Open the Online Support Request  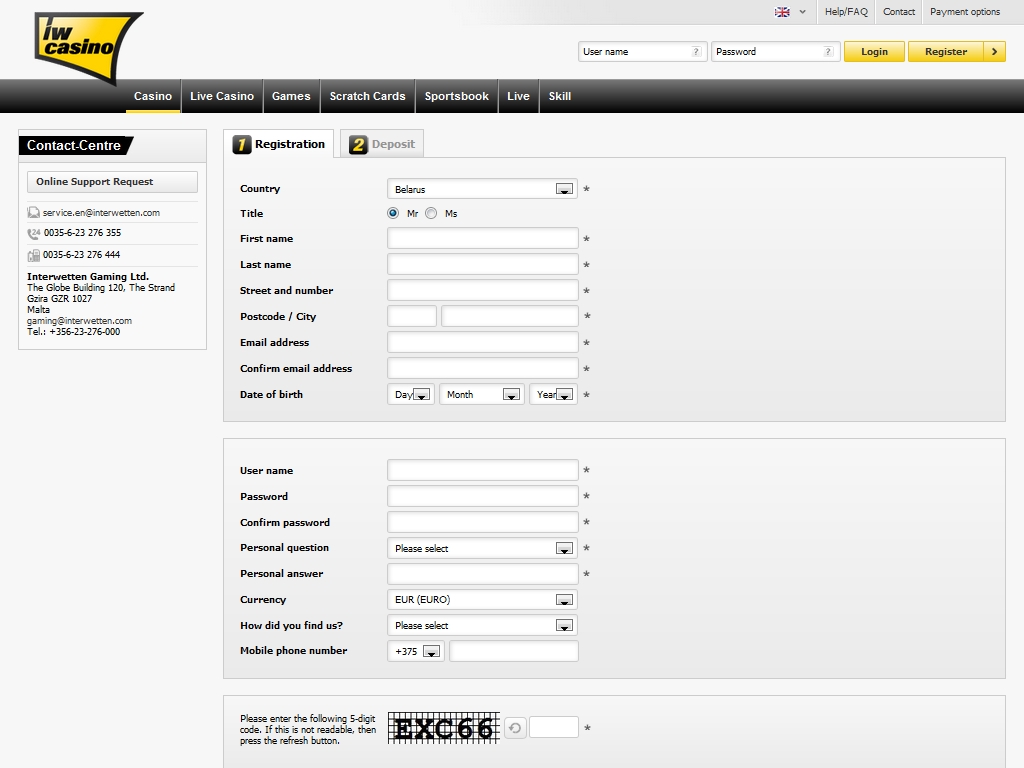[x=112, y=182]
